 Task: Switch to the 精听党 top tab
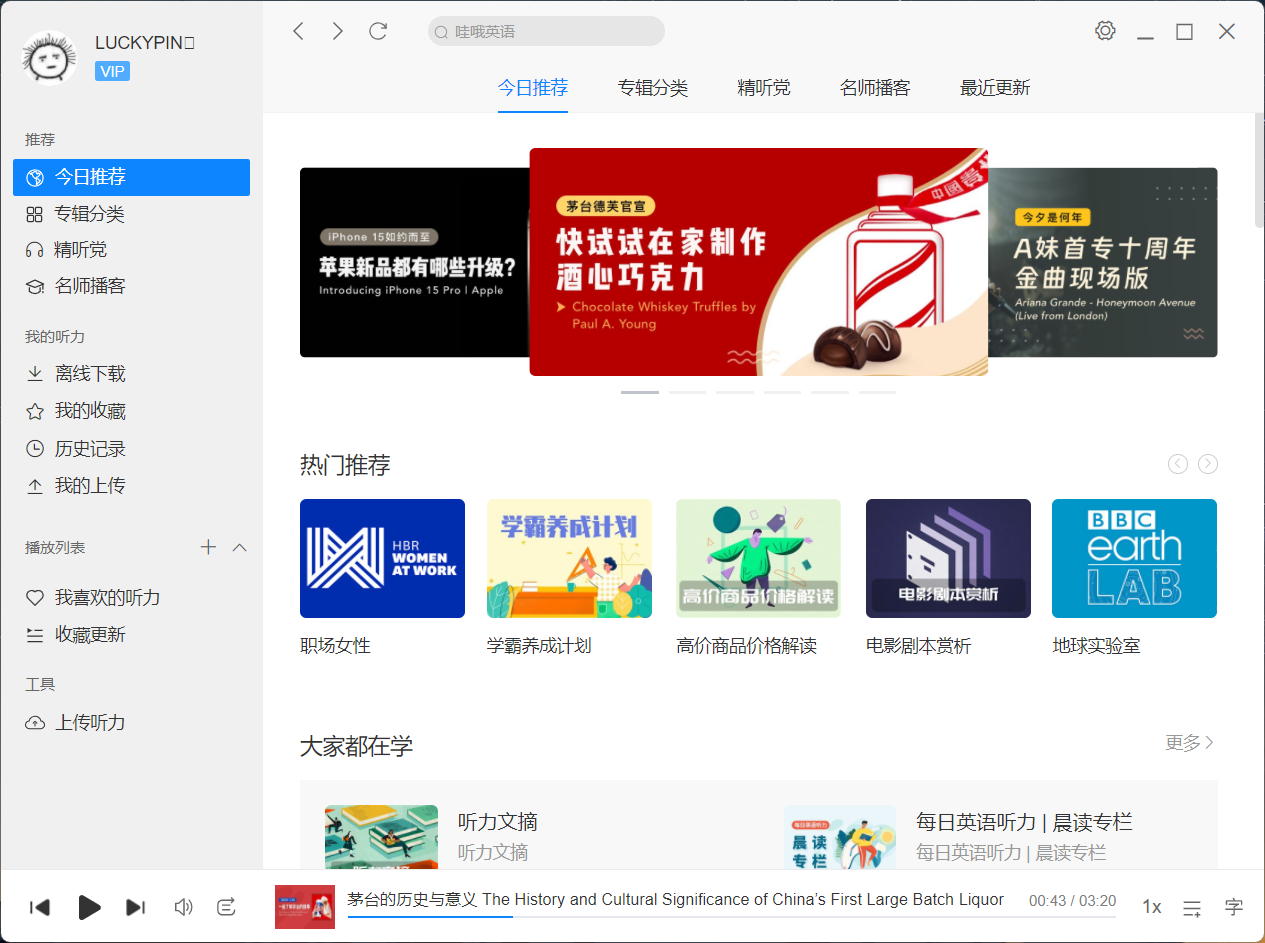coord(764,88)
